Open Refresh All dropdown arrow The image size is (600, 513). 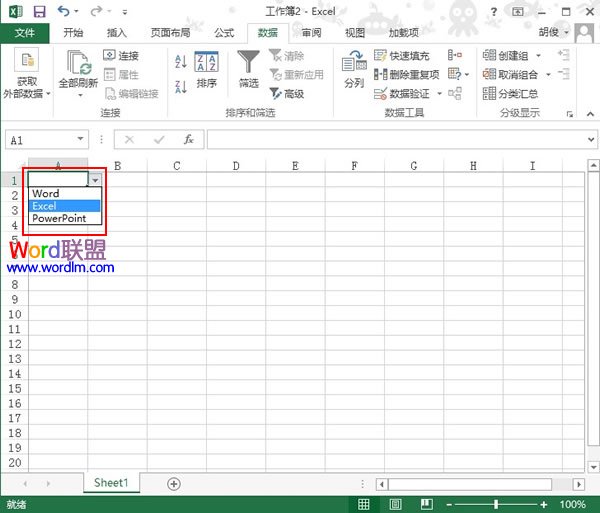80,95
